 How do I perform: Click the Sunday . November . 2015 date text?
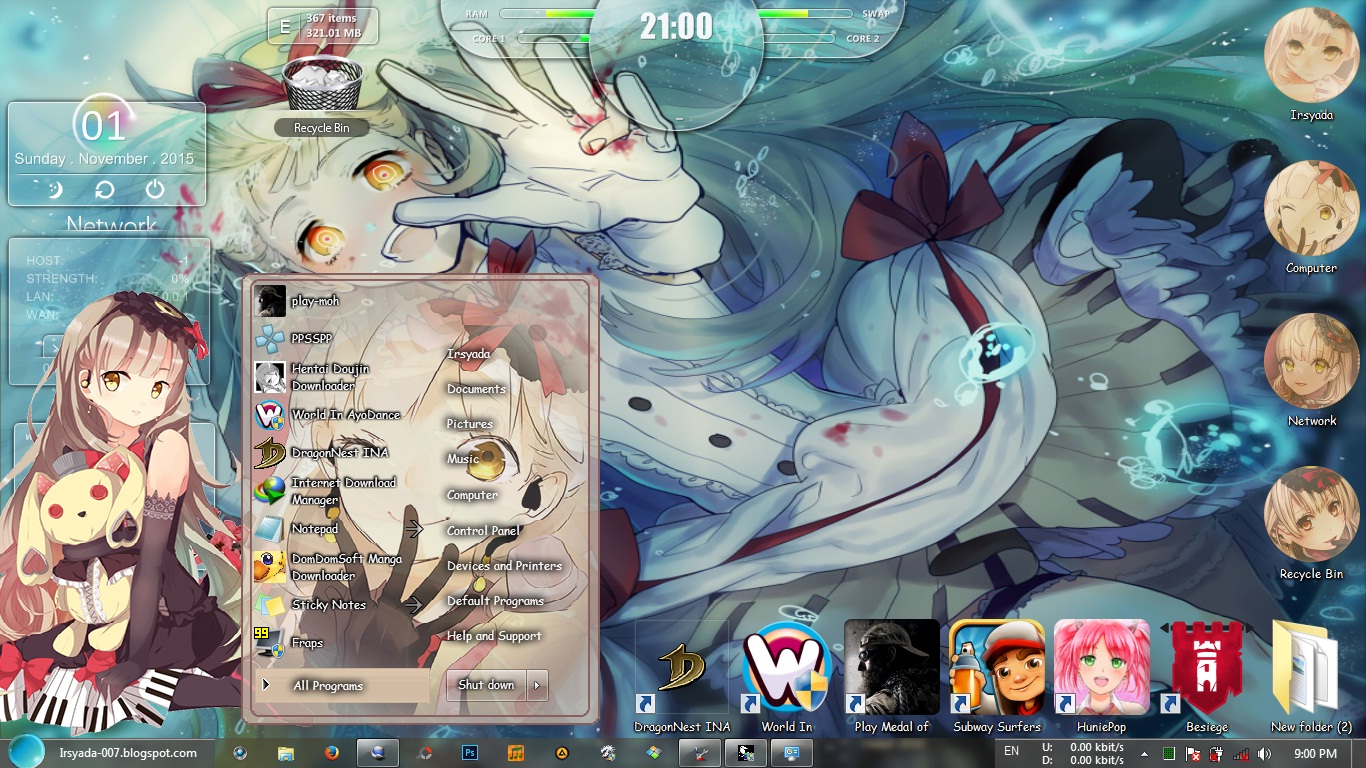[104, 159]
